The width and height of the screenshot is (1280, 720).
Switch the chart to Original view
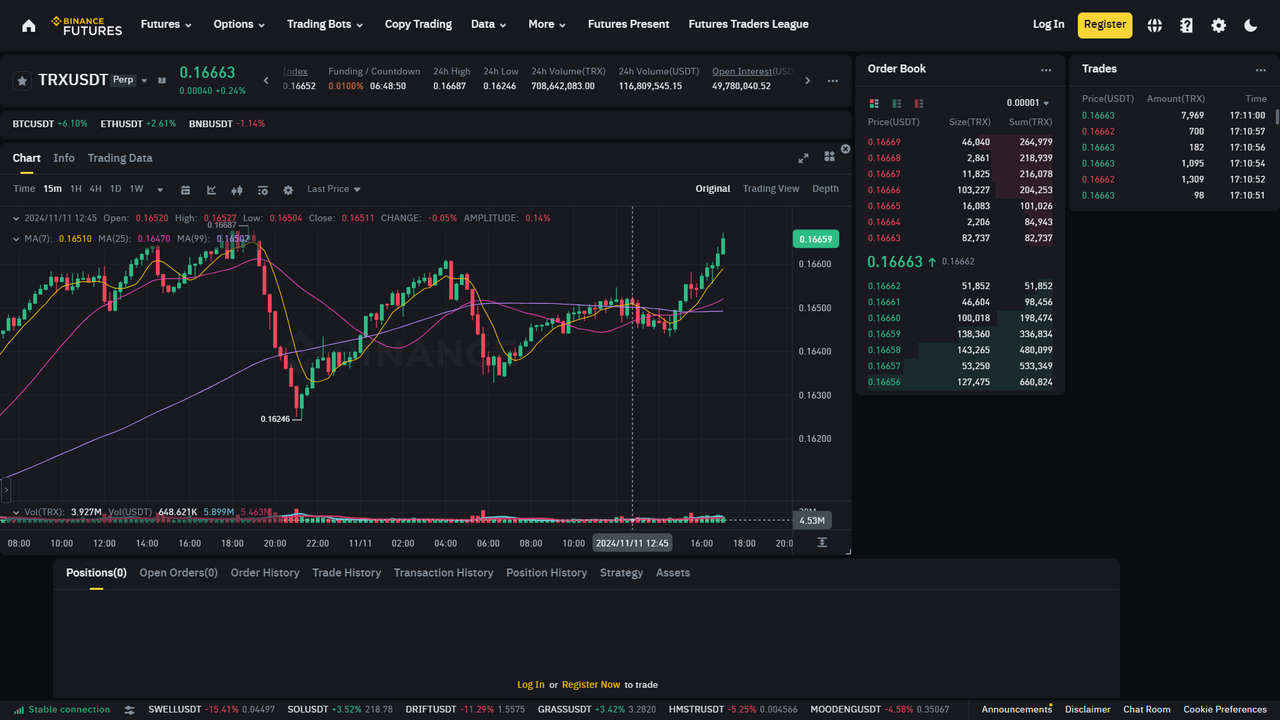[713, 189]
